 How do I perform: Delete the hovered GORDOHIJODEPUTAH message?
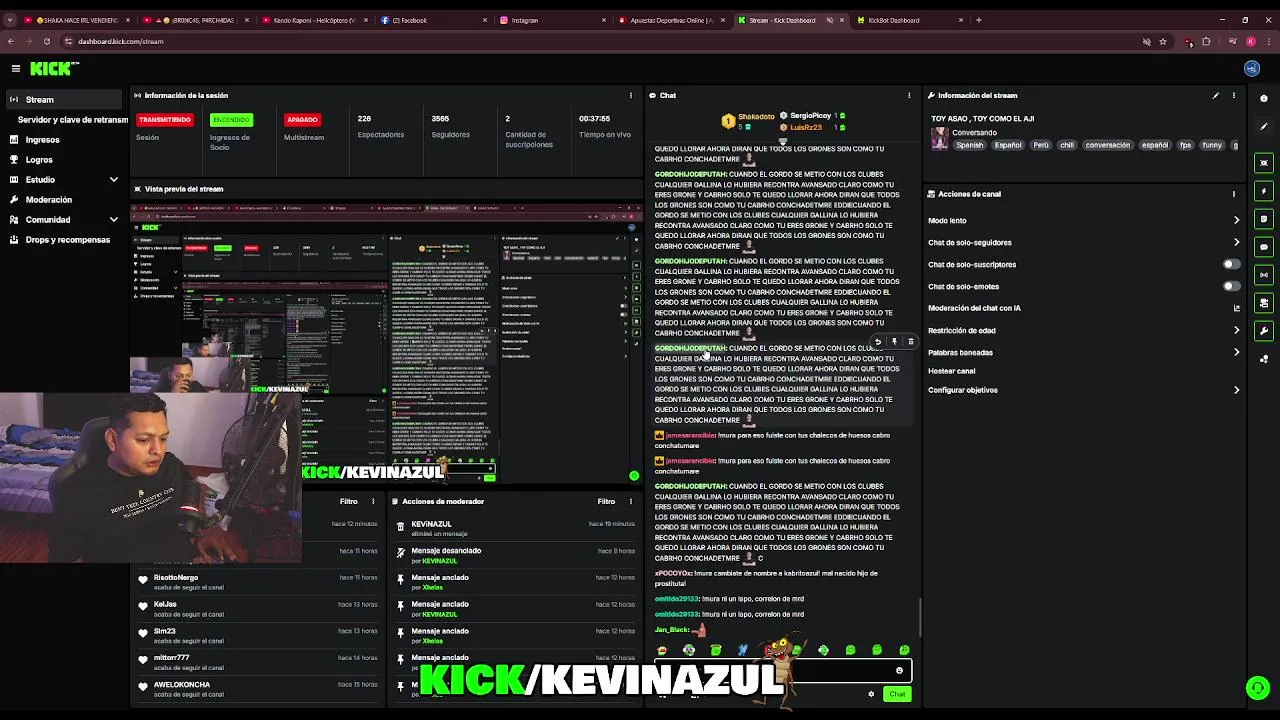pyautogui.click(x=910, y=342)
